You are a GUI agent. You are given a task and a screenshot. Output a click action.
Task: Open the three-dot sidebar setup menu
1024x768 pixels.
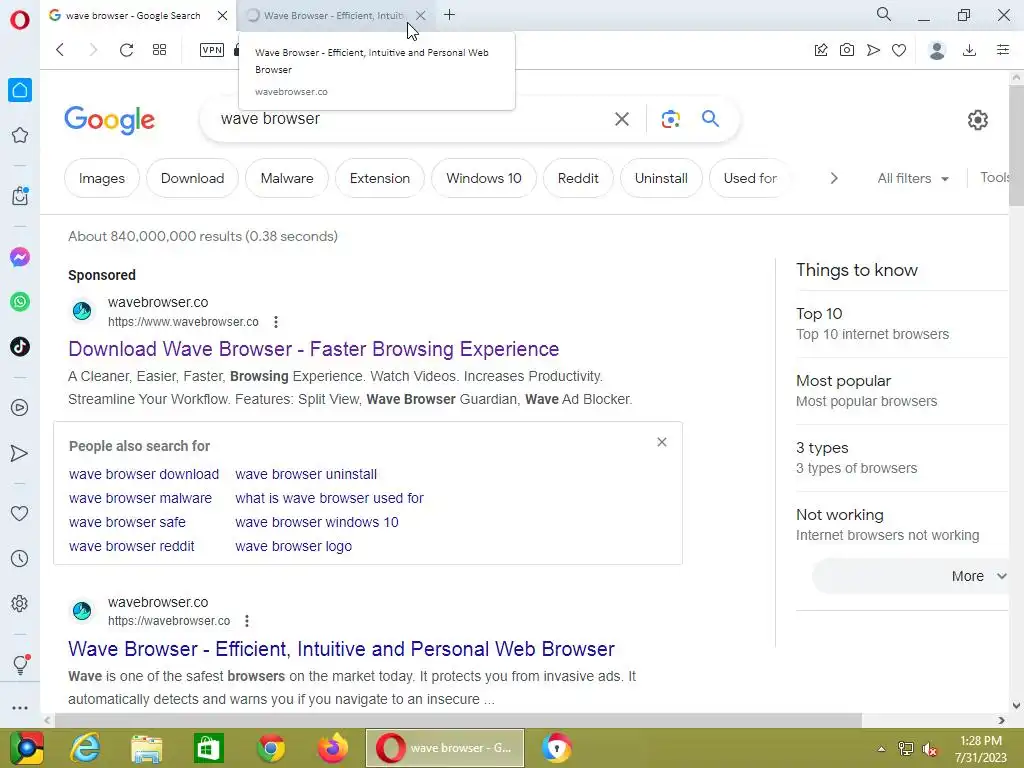[20, 708]
